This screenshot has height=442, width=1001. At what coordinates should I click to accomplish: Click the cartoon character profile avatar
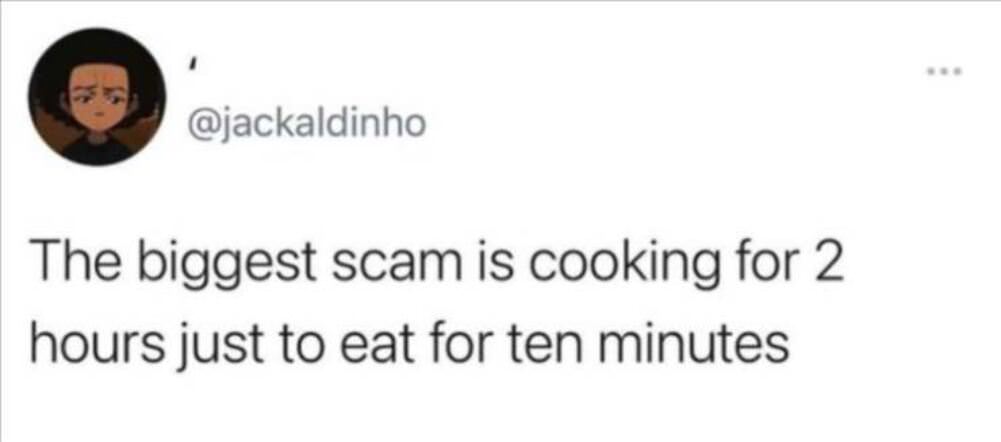pos(97,96)
